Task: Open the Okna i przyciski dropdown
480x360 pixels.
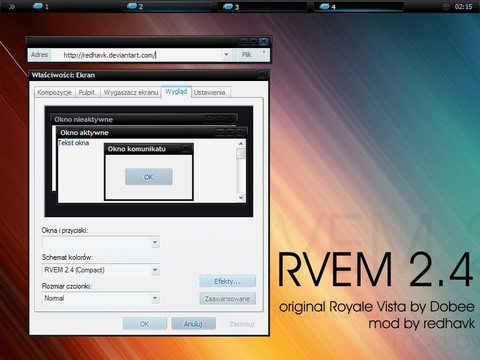Action: (x=100, y=242)
